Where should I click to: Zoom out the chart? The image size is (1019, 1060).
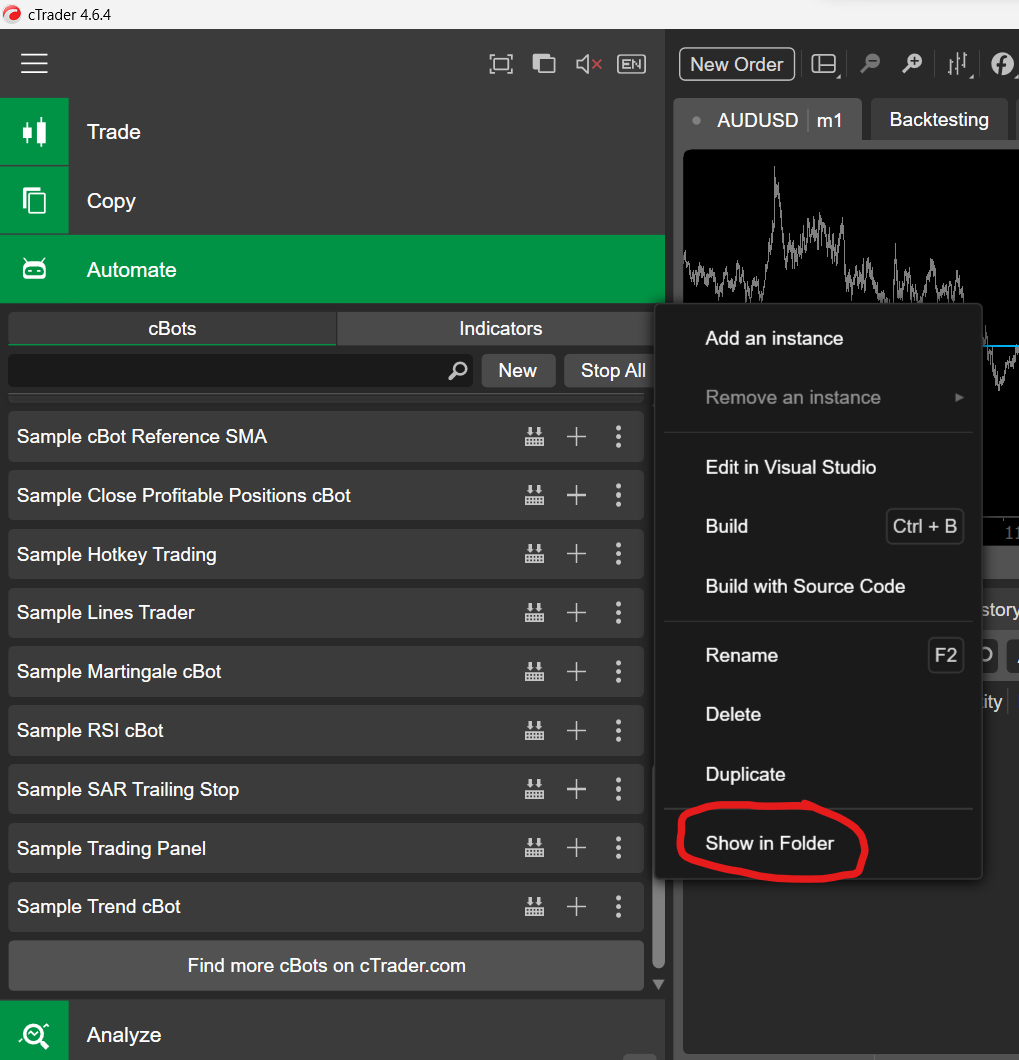870,64
